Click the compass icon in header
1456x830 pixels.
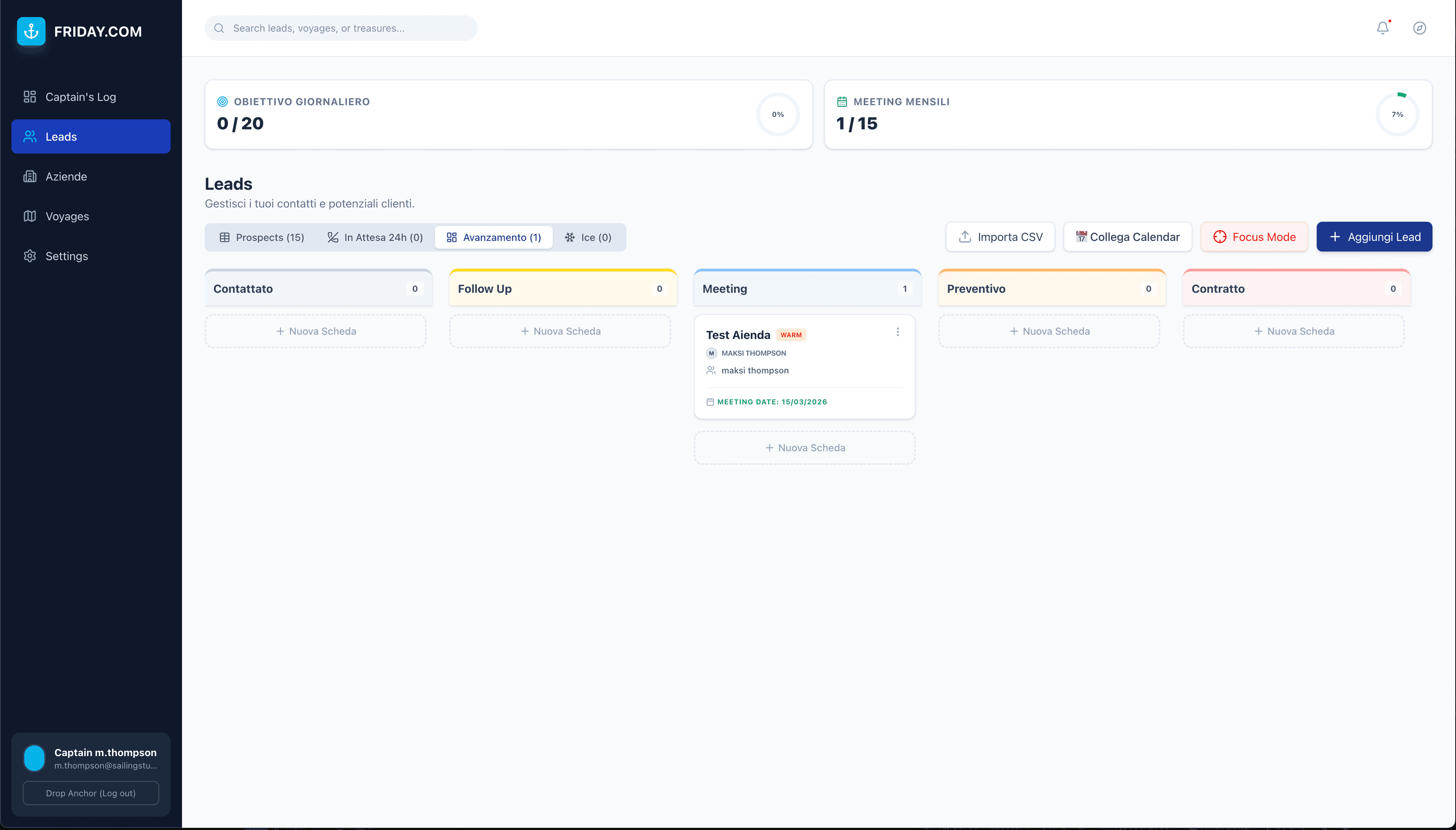[x=1420, y=28]
